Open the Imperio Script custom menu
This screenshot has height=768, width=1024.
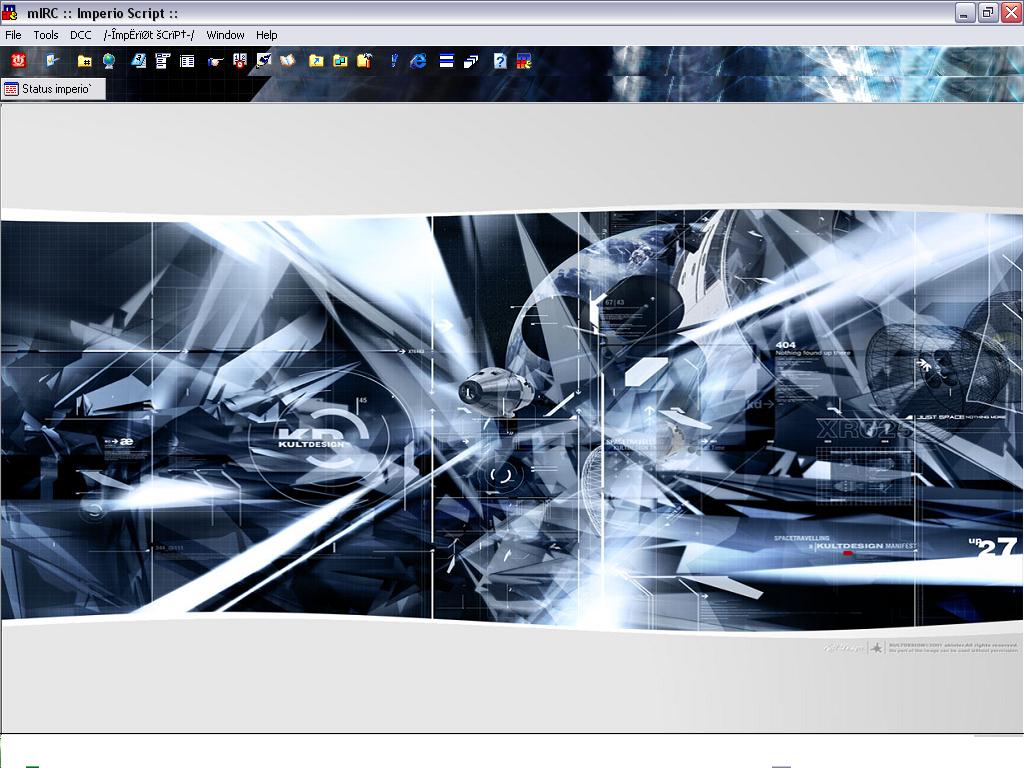click(149, 35)
